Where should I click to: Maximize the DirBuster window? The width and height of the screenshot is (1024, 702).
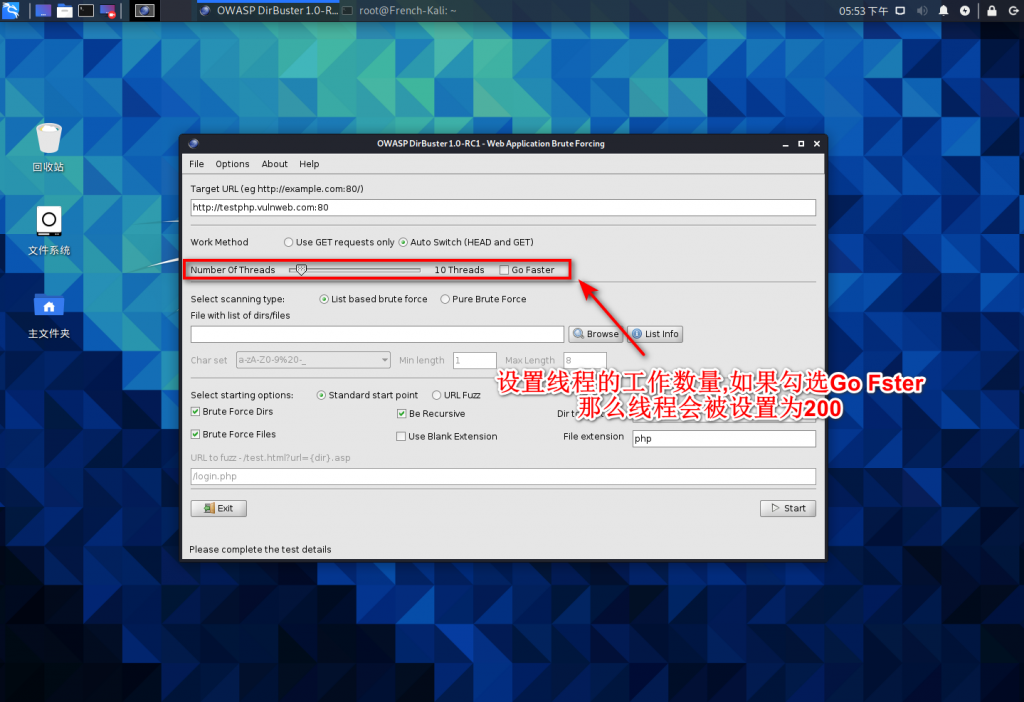(801, 144)
